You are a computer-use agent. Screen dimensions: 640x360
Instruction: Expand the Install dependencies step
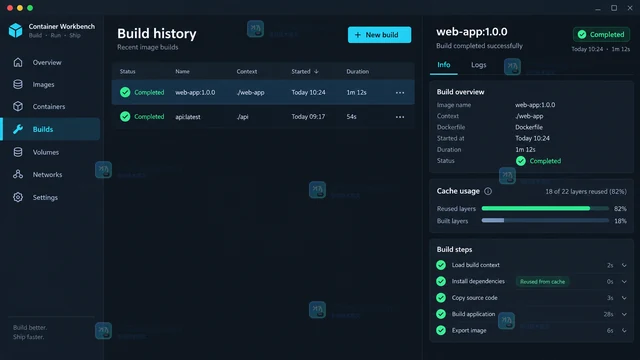[624, 282]
